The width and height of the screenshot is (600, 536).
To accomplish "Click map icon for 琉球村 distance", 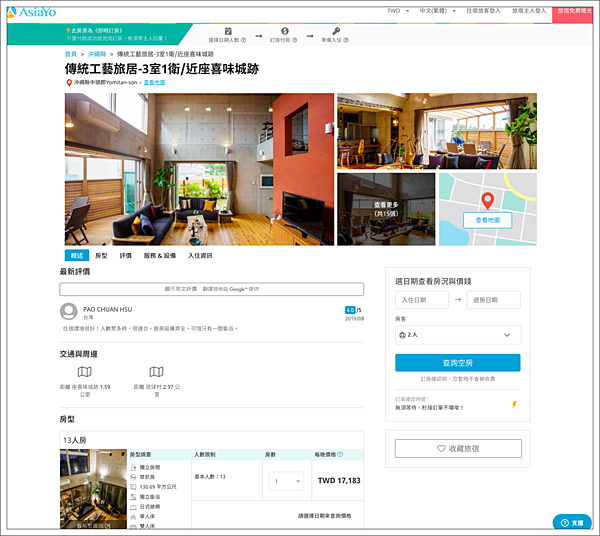I will click(156, 371).
